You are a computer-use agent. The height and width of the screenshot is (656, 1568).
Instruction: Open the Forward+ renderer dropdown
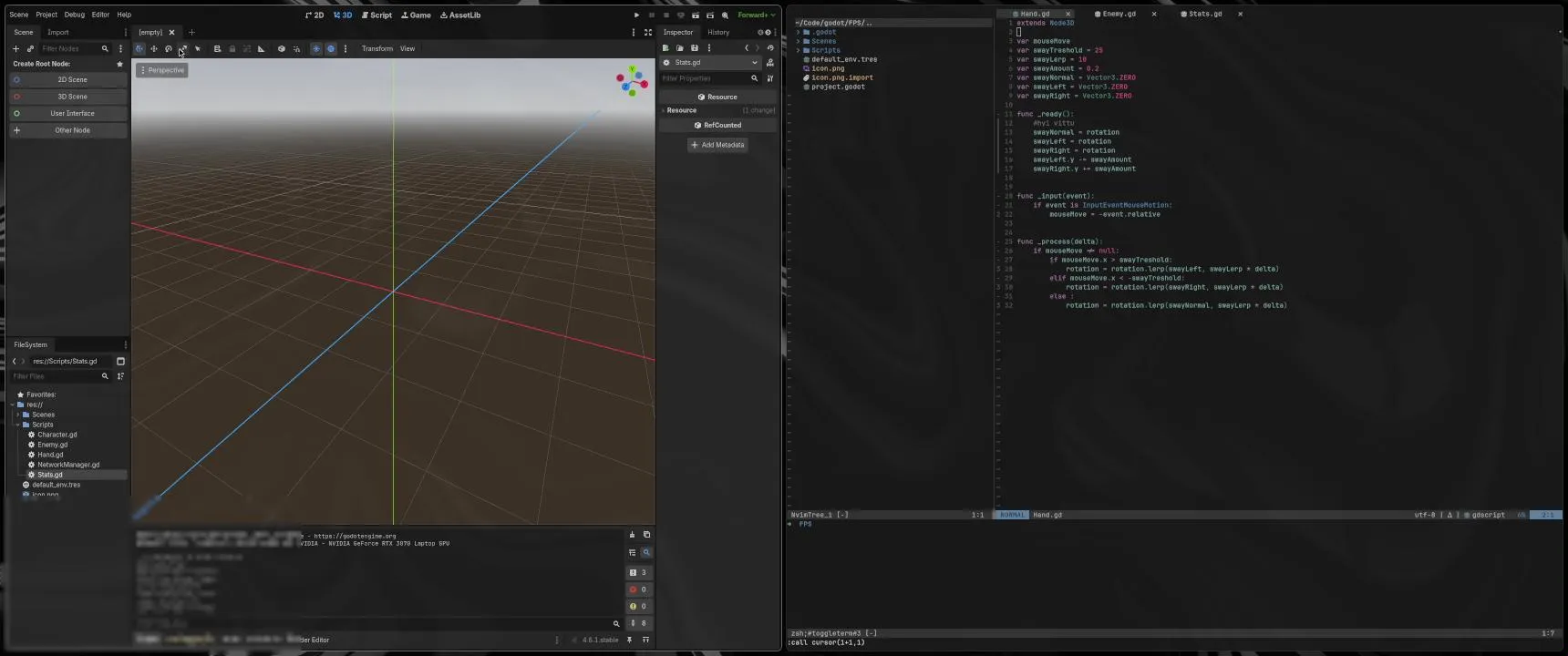point(757,15)
